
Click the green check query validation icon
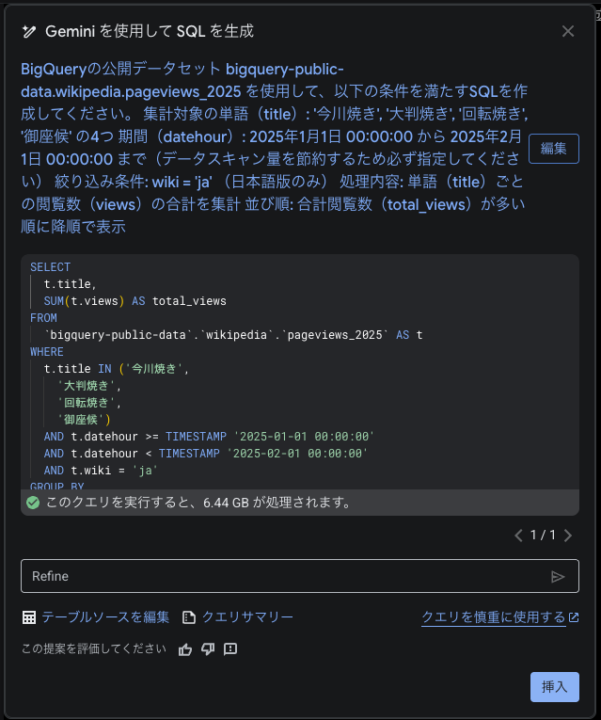click(x=33, y=503)
